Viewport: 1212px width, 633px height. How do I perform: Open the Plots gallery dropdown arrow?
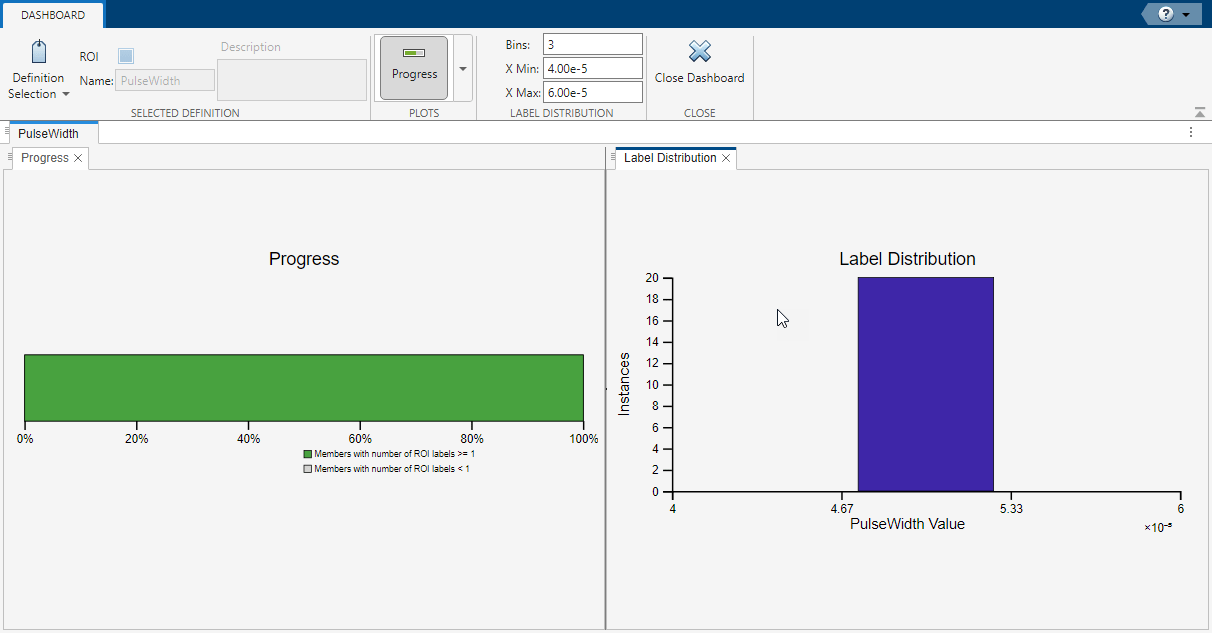click(461, 68)
